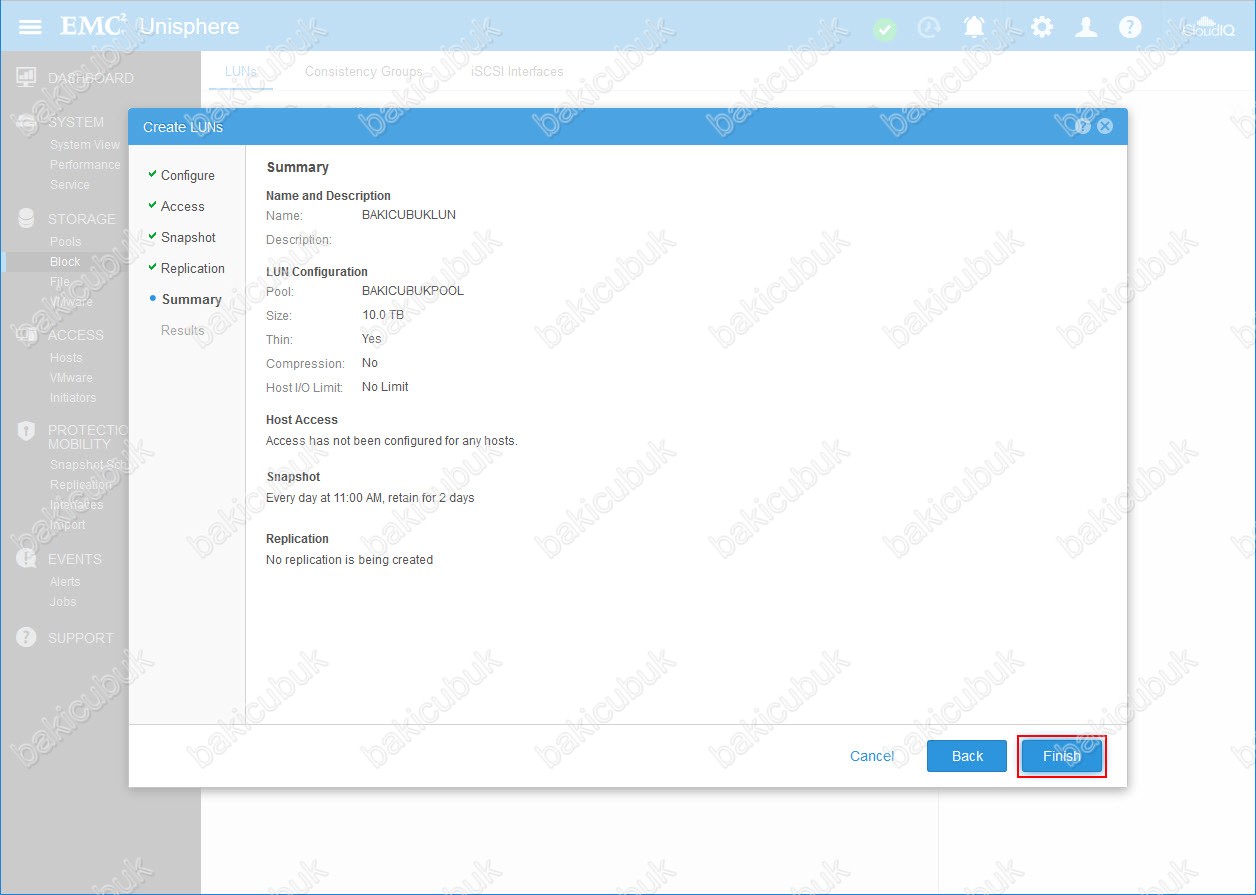The width and height of the screenshot is (1256, 895).
Task: Close the Create LUNs dialog
Action: tap(1105, 126)
